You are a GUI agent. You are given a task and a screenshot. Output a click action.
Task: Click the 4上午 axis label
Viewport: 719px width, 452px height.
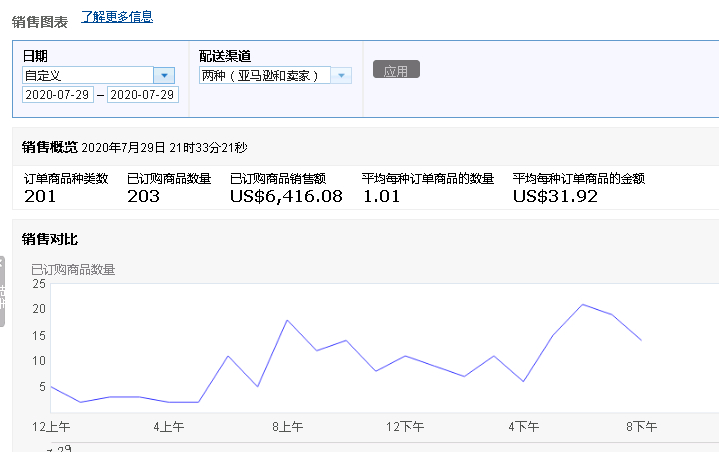click(169, 427)
